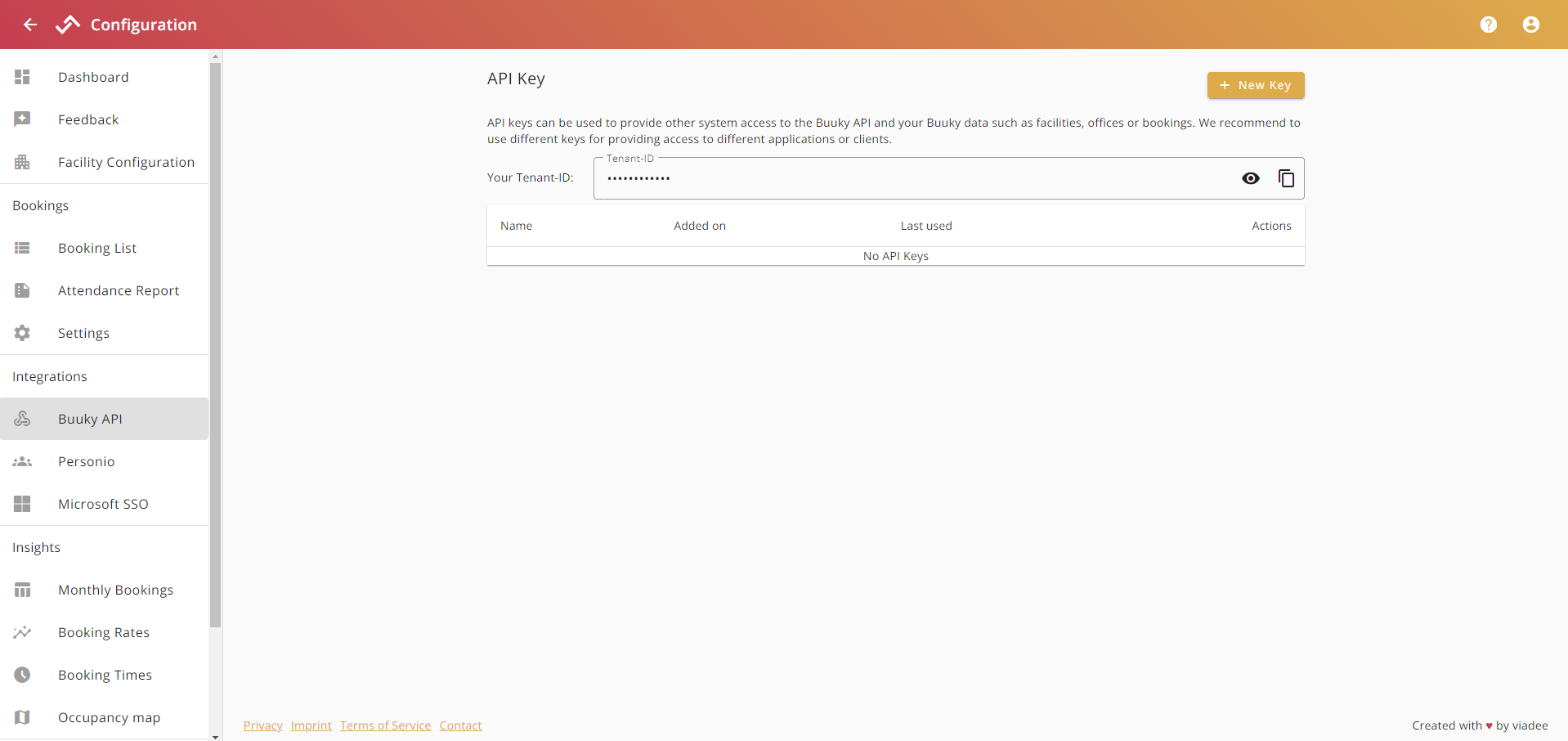The height and width of the screenshot is (741, 1568).
Task: Click the Last used column header
Action: [x=926, y=226]
